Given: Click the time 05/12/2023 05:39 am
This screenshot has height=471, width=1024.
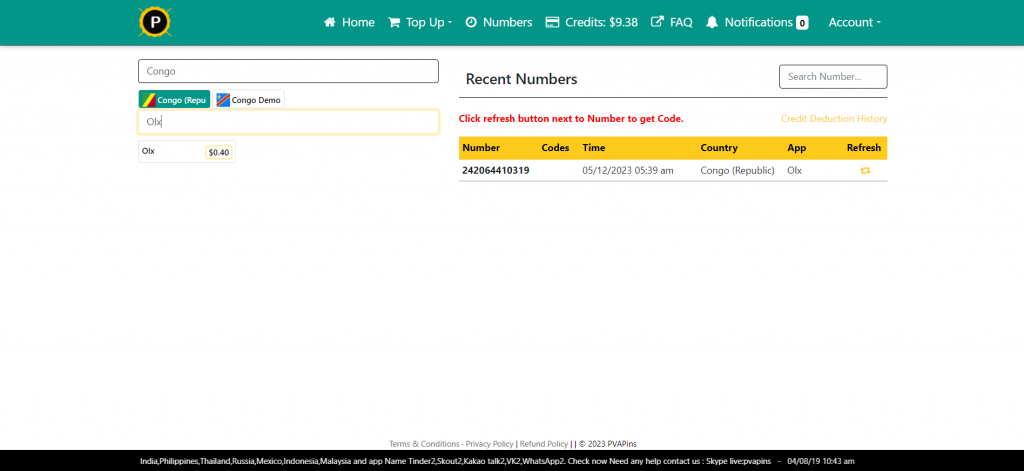Looking at the screenshot, I should 628,171.
